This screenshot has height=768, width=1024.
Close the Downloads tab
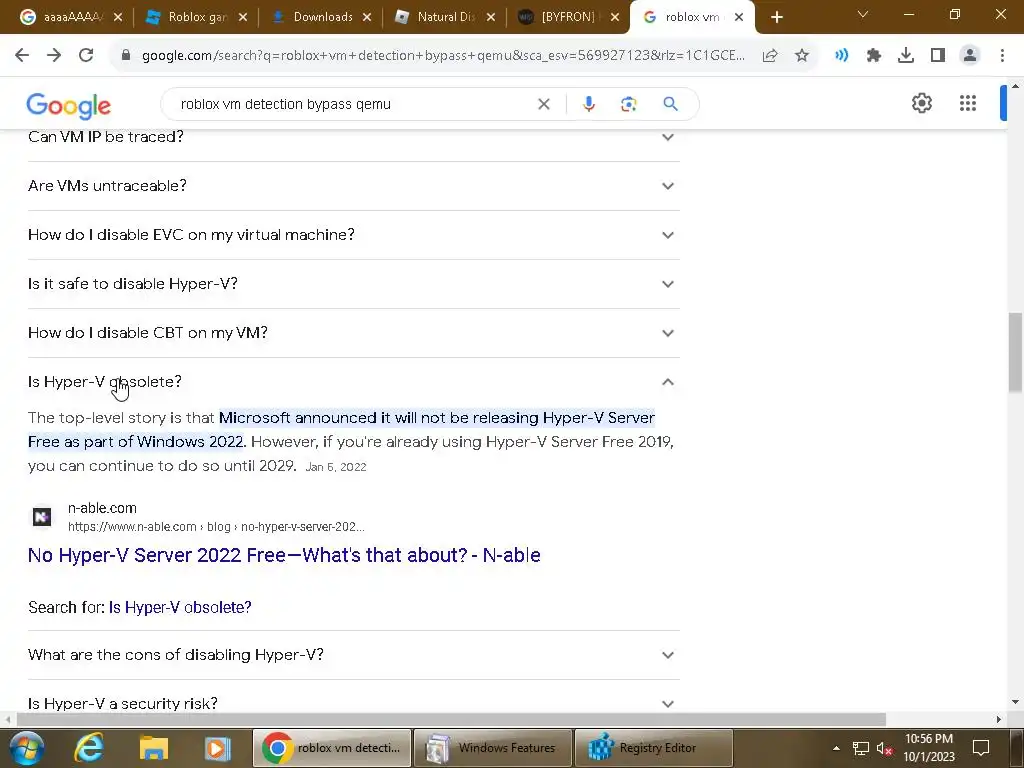(x=367, y=17)
